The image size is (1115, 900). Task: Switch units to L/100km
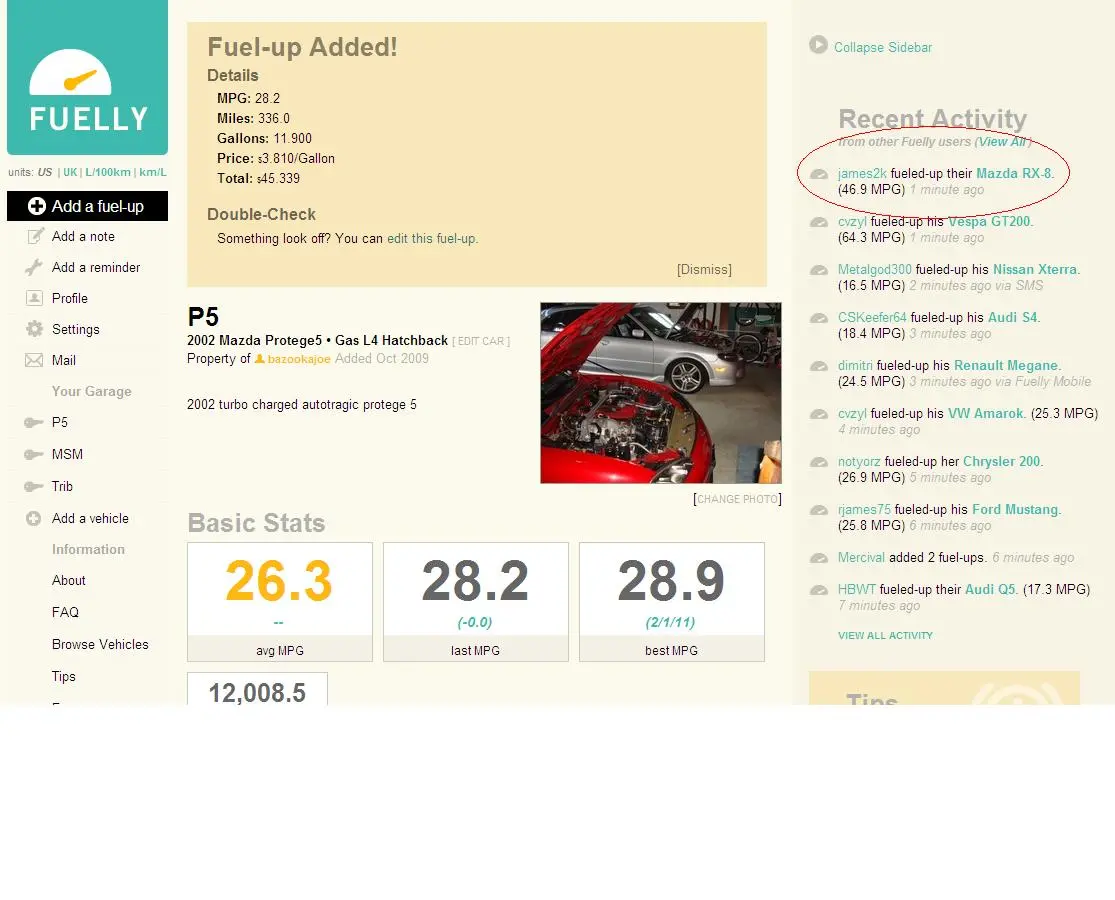tap(108, 172)
